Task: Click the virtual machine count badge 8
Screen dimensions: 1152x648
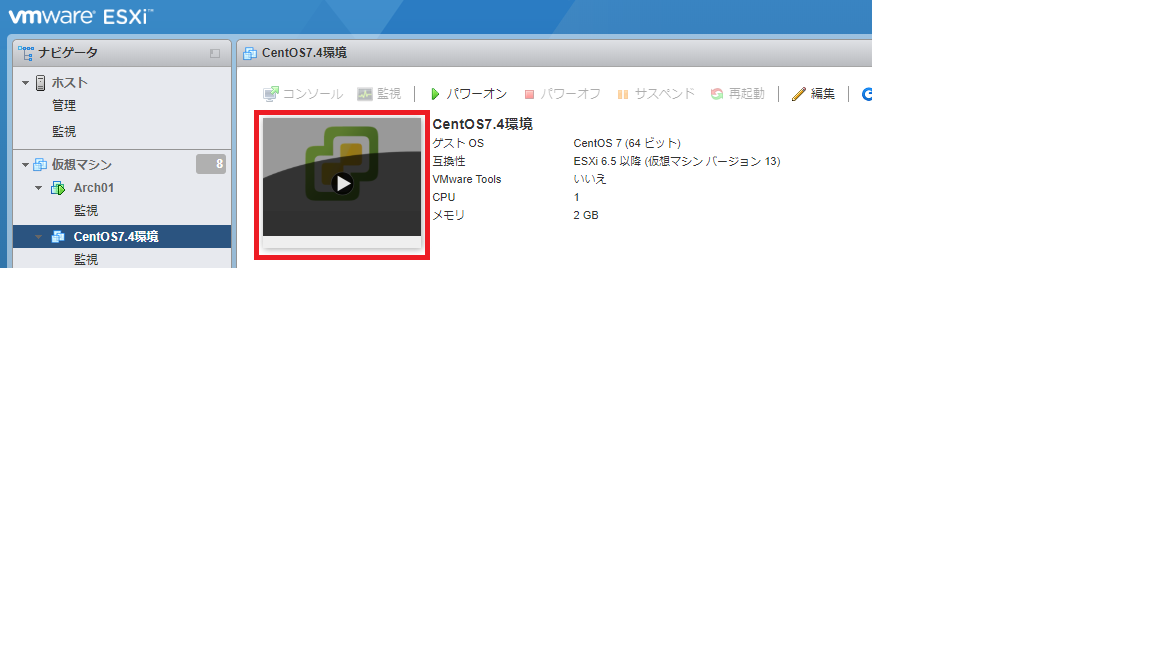Action: click(211, 164)
